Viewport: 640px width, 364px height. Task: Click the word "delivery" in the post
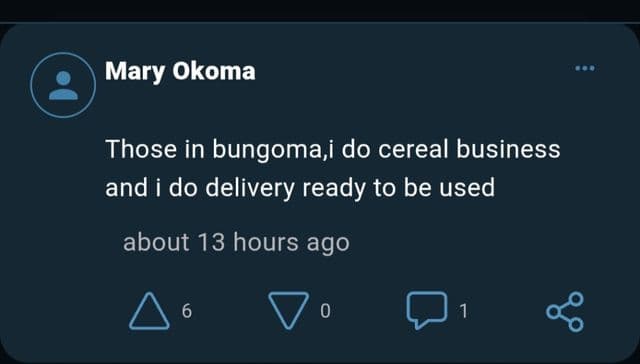coord(250,189)
